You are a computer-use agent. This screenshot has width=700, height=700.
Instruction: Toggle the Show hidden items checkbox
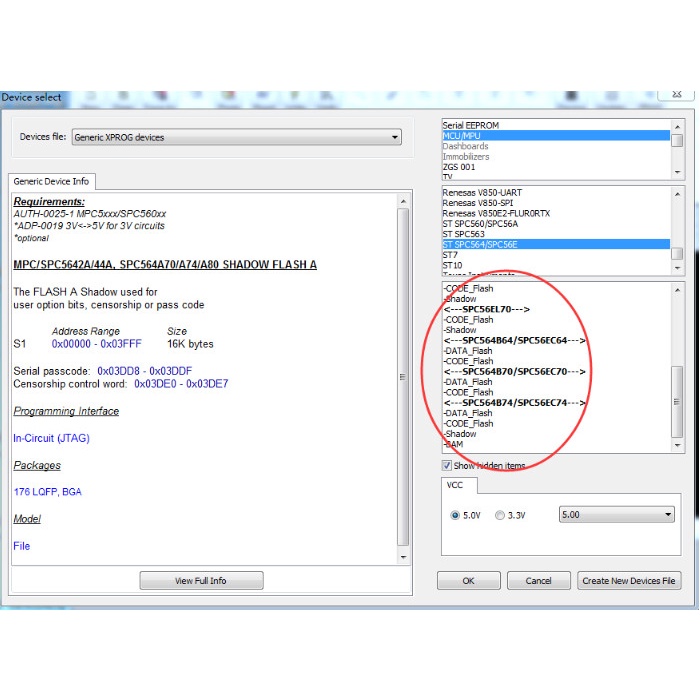click(x=447, y=466)
